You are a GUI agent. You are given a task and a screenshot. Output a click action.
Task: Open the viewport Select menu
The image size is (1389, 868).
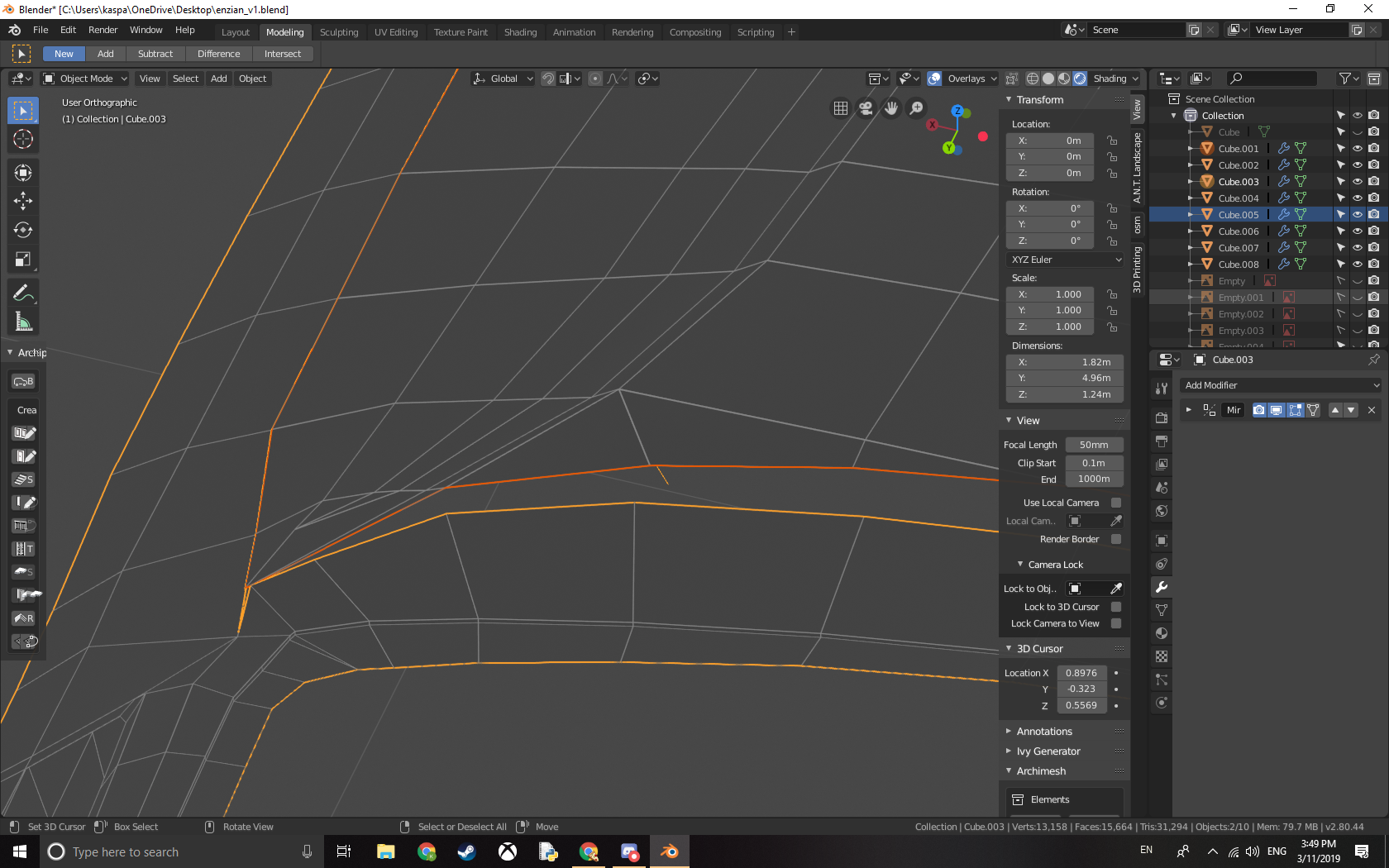(186, 79)
